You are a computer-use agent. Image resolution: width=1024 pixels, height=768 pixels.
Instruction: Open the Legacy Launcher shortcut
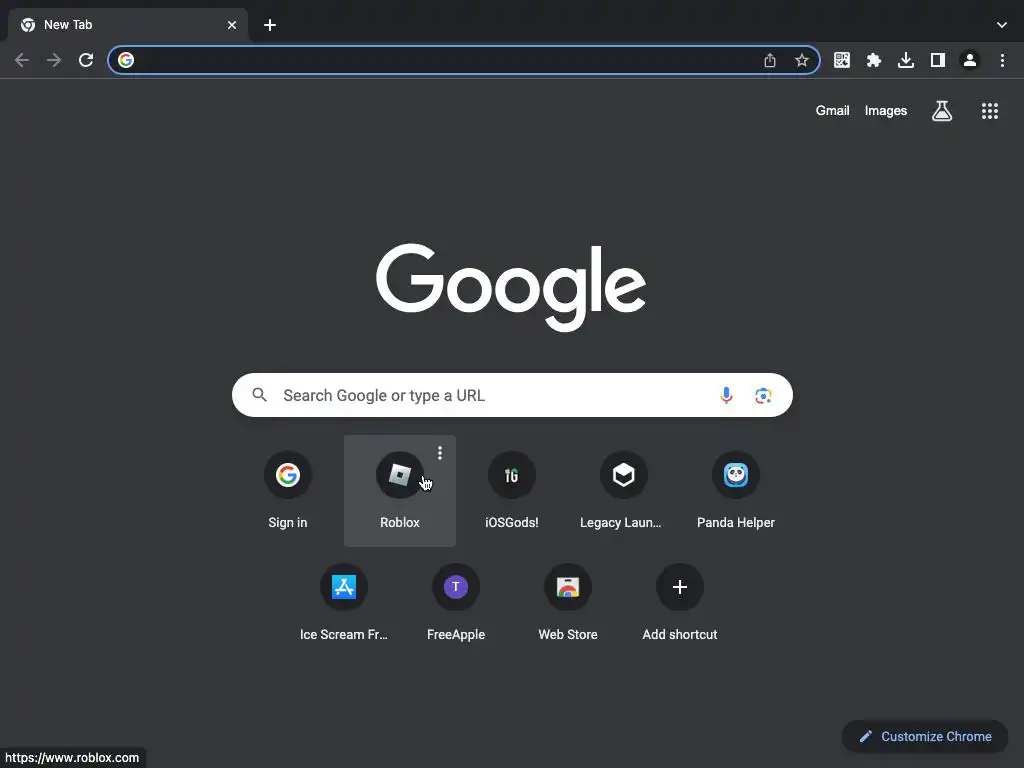coord(624,490)
